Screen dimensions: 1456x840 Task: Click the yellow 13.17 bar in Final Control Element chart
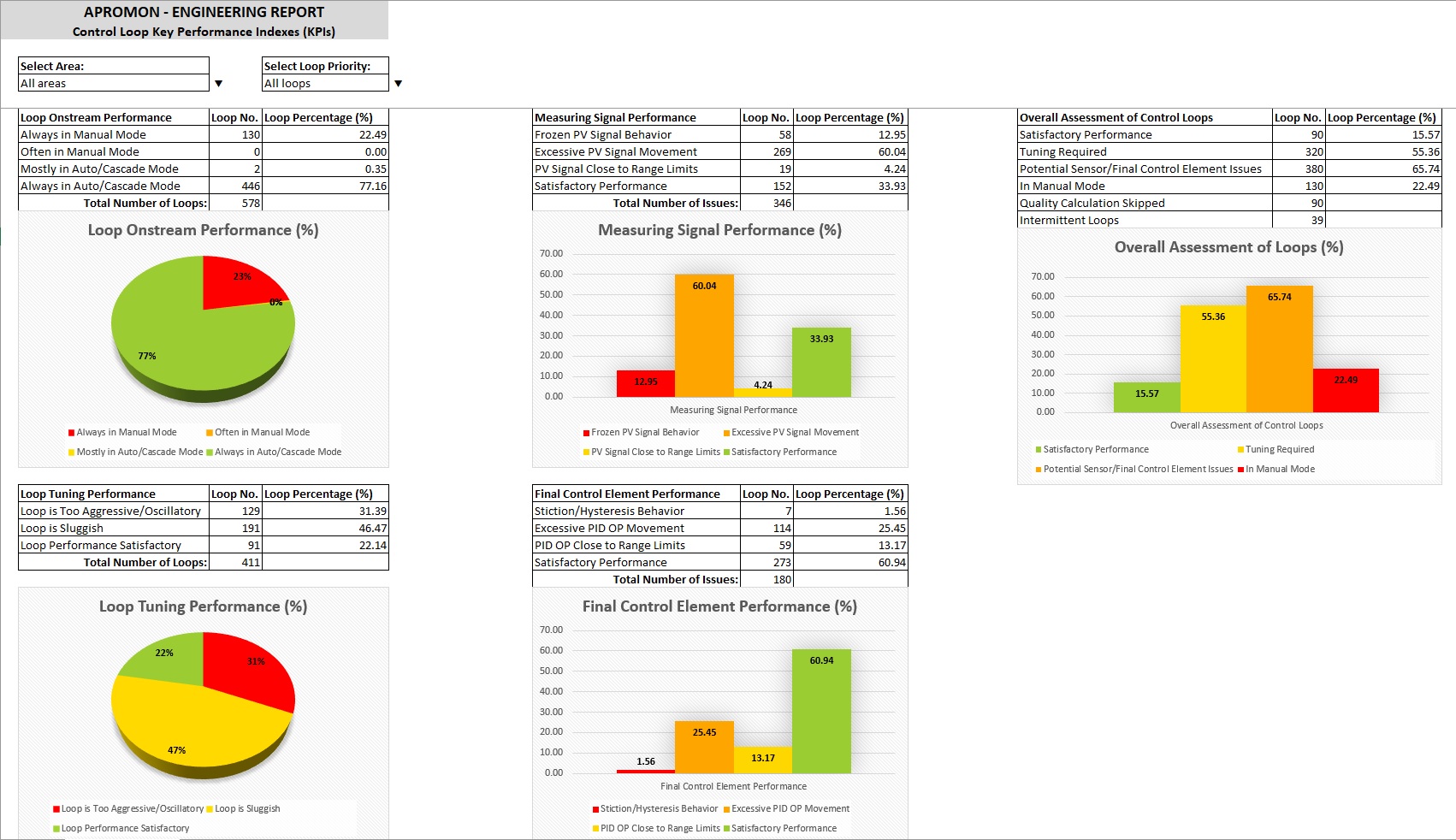point(763,760)
